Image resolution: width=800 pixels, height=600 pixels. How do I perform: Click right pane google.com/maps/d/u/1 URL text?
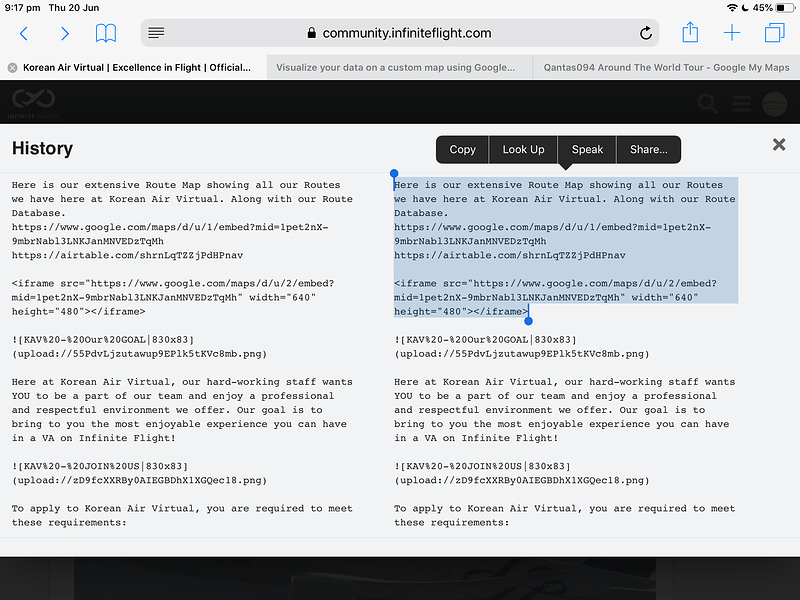tap(553, 234)
